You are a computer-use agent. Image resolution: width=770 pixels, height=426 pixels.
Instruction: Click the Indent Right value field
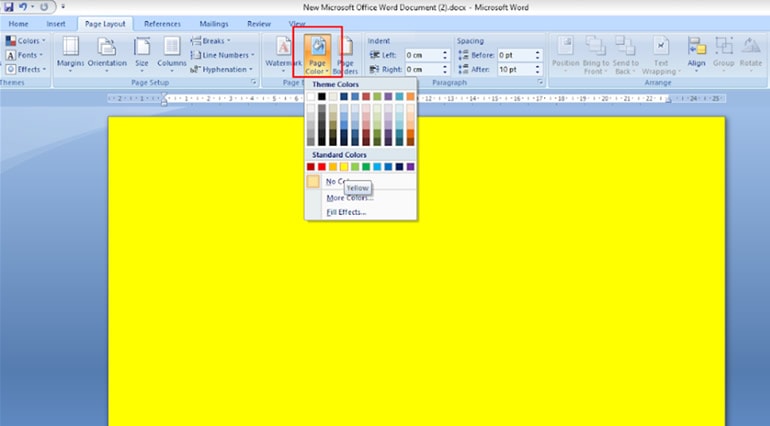422,69
